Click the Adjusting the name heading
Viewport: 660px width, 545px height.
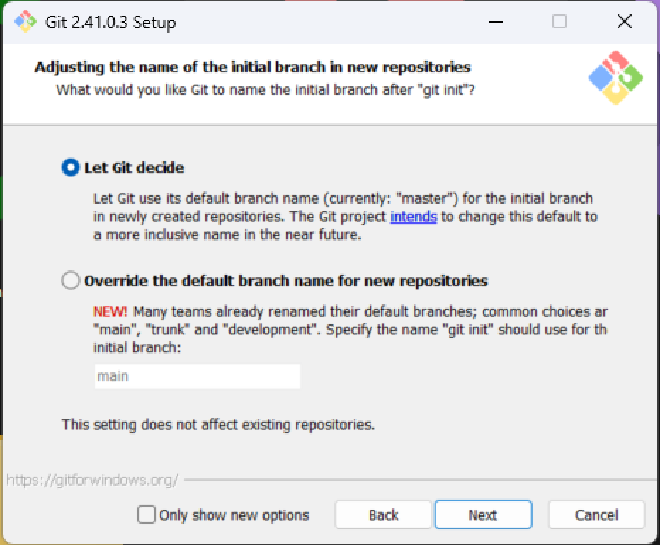(253, 67)
